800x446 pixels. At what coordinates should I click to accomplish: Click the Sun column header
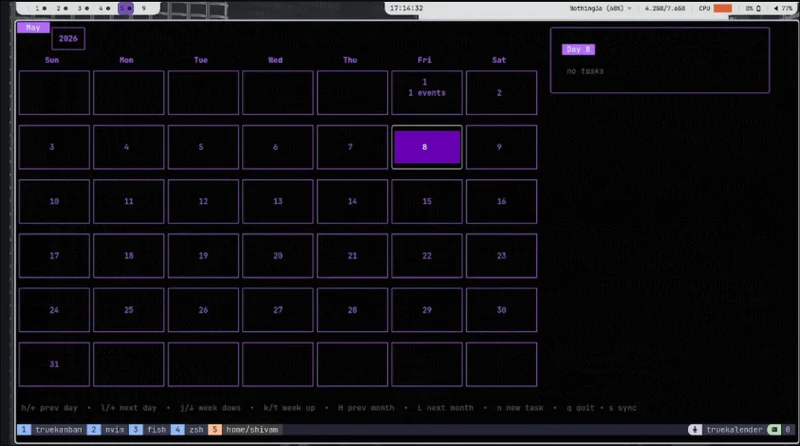point(52,60)
